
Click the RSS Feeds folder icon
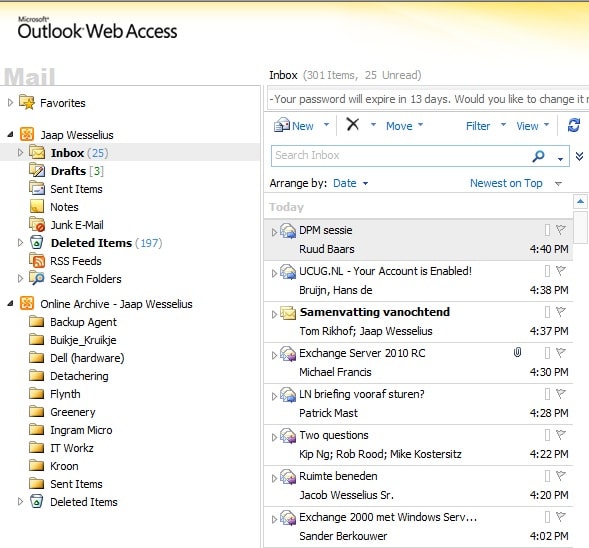tap(37, 260)
